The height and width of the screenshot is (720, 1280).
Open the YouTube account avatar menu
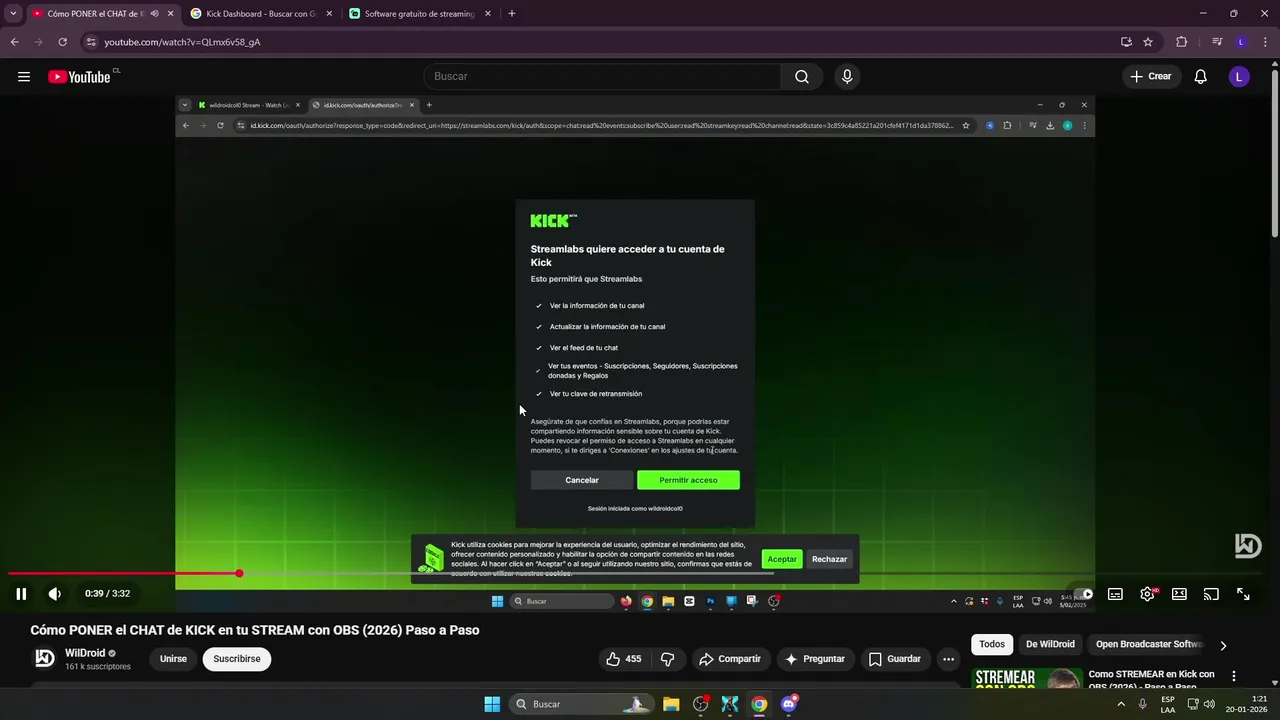[1239, 77]
